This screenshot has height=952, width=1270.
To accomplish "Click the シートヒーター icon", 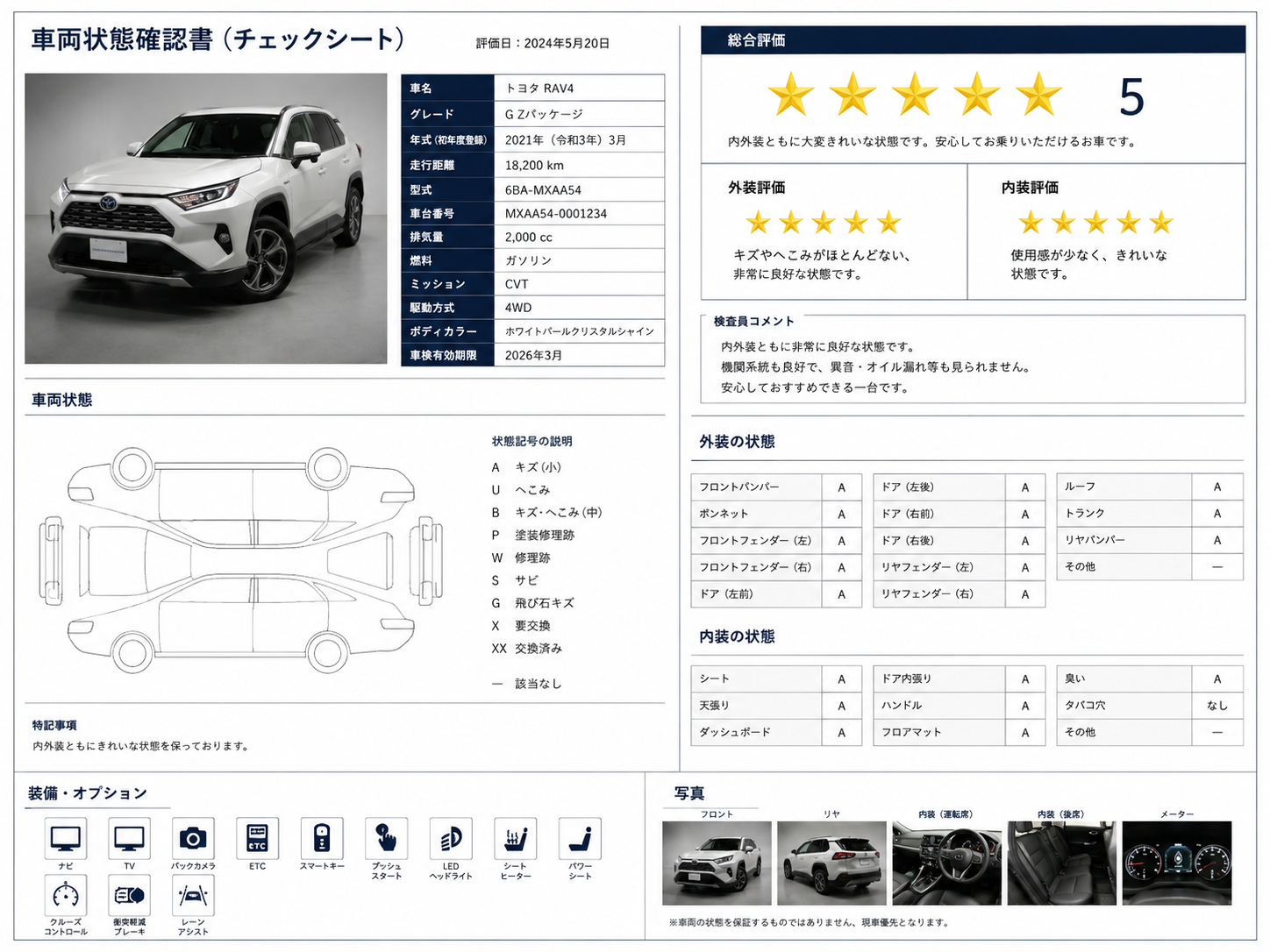I will click(x=515, y=839).
